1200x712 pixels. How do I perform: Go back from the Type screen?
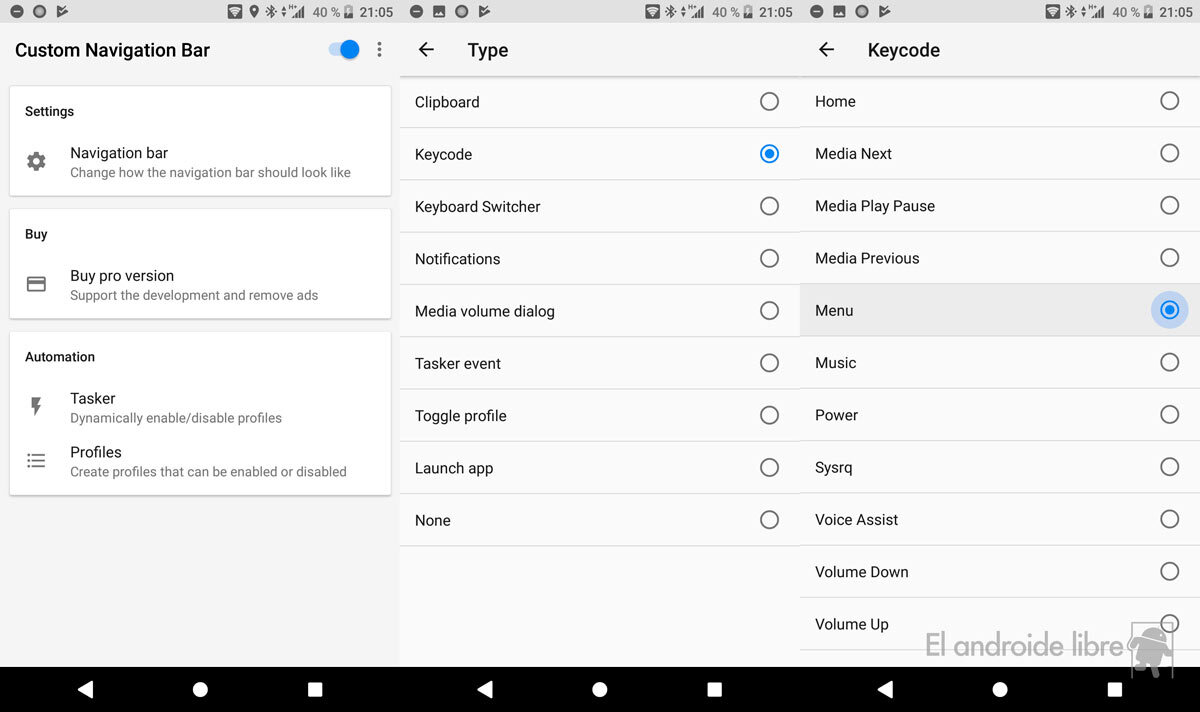point(426,50)
